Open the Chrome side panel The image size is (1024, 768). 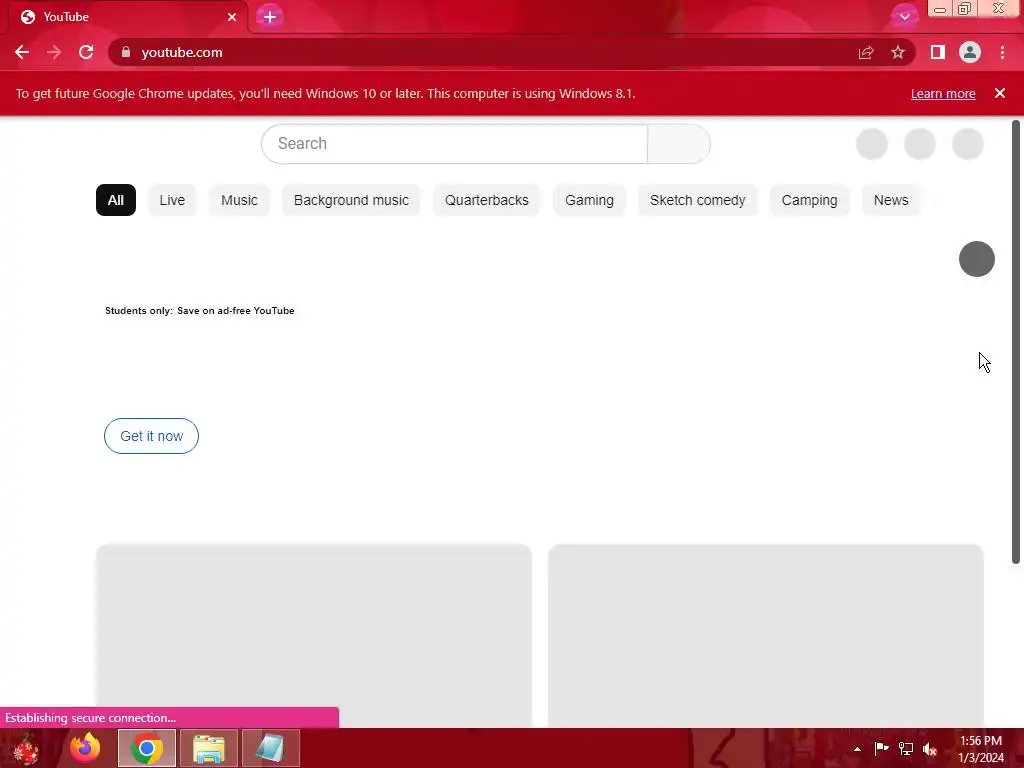938,52
